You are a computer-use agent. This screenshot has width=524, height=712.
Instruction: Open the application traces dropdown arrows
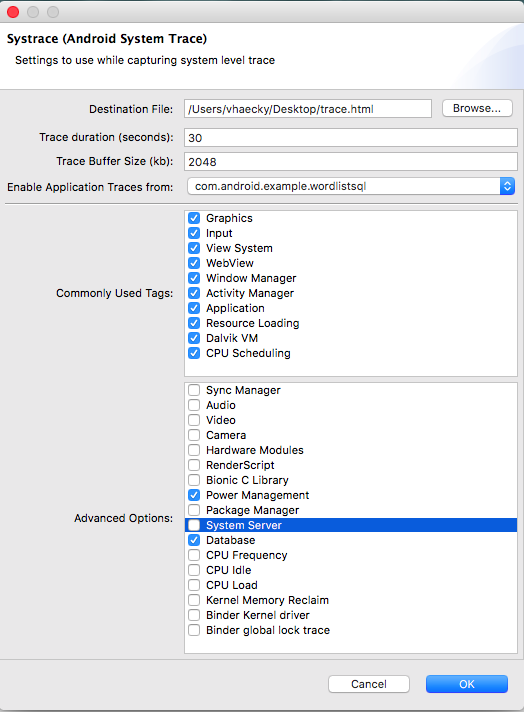(x=507, y=186)
